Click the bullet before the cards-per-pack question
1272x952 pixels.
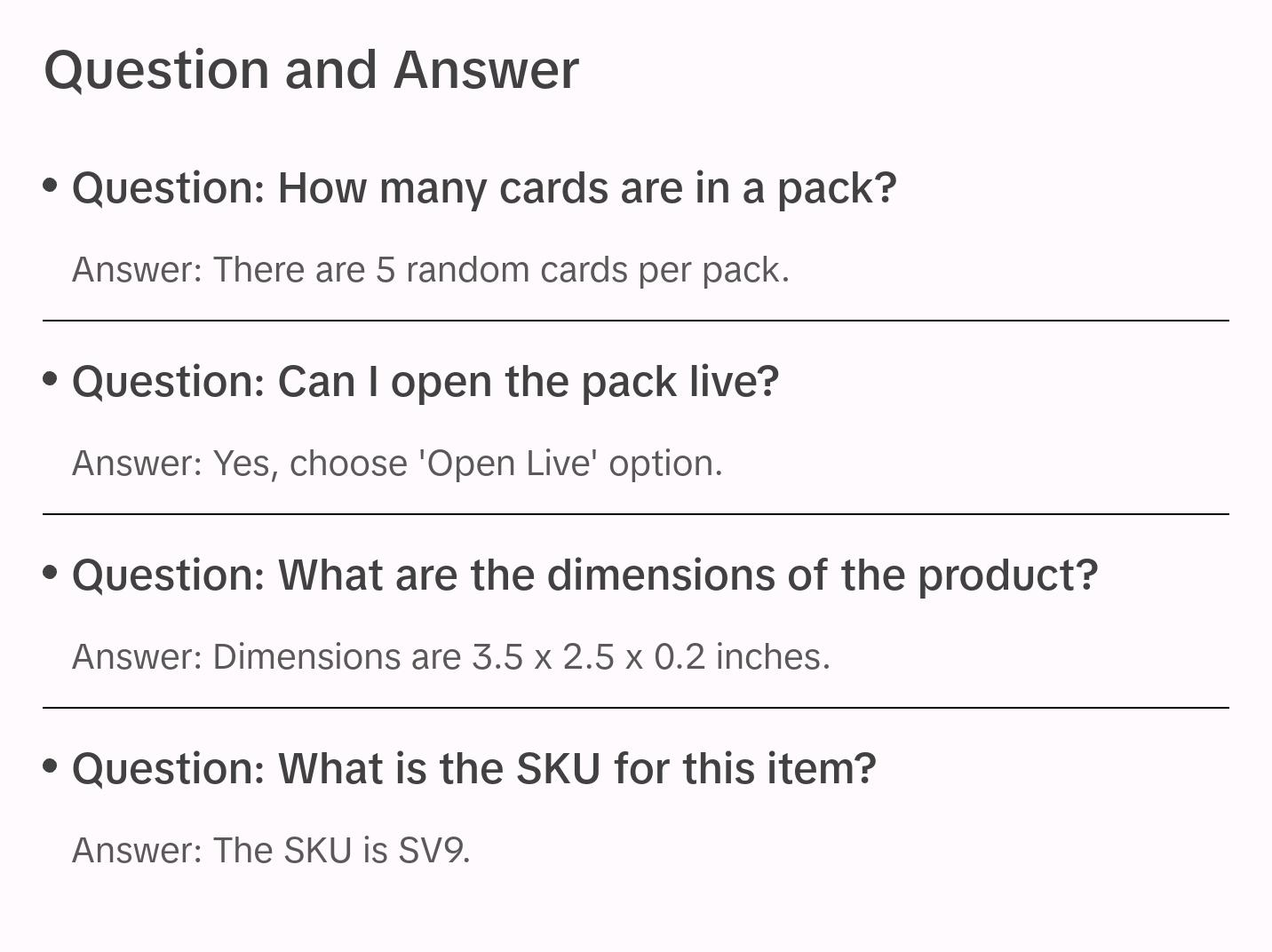pos(51,185)
